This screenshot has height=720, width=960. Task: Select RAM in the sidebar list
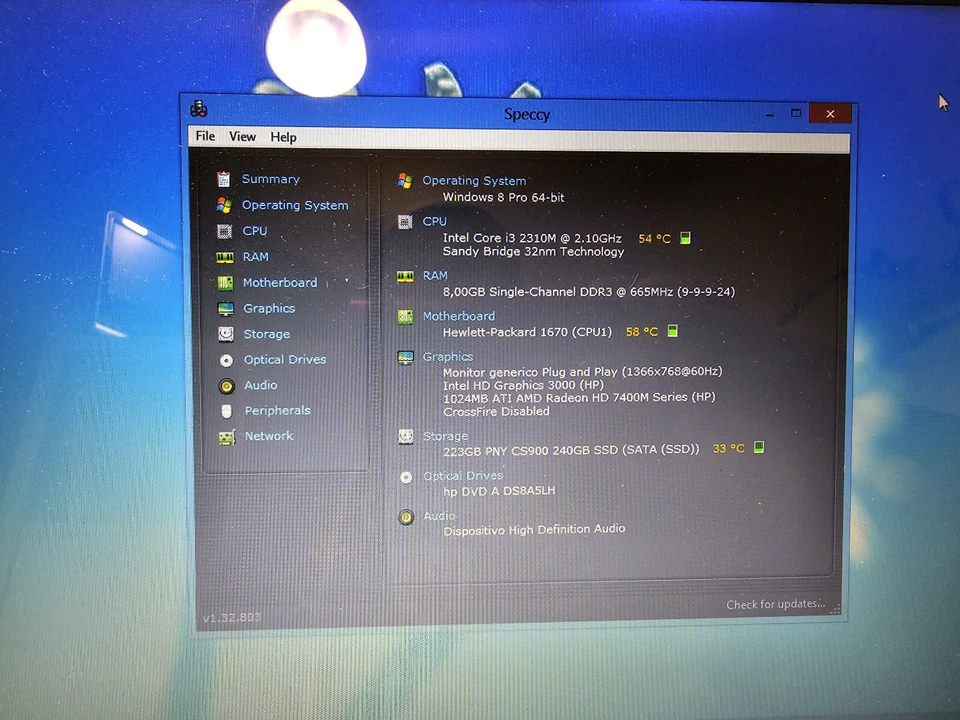point(256,257)
